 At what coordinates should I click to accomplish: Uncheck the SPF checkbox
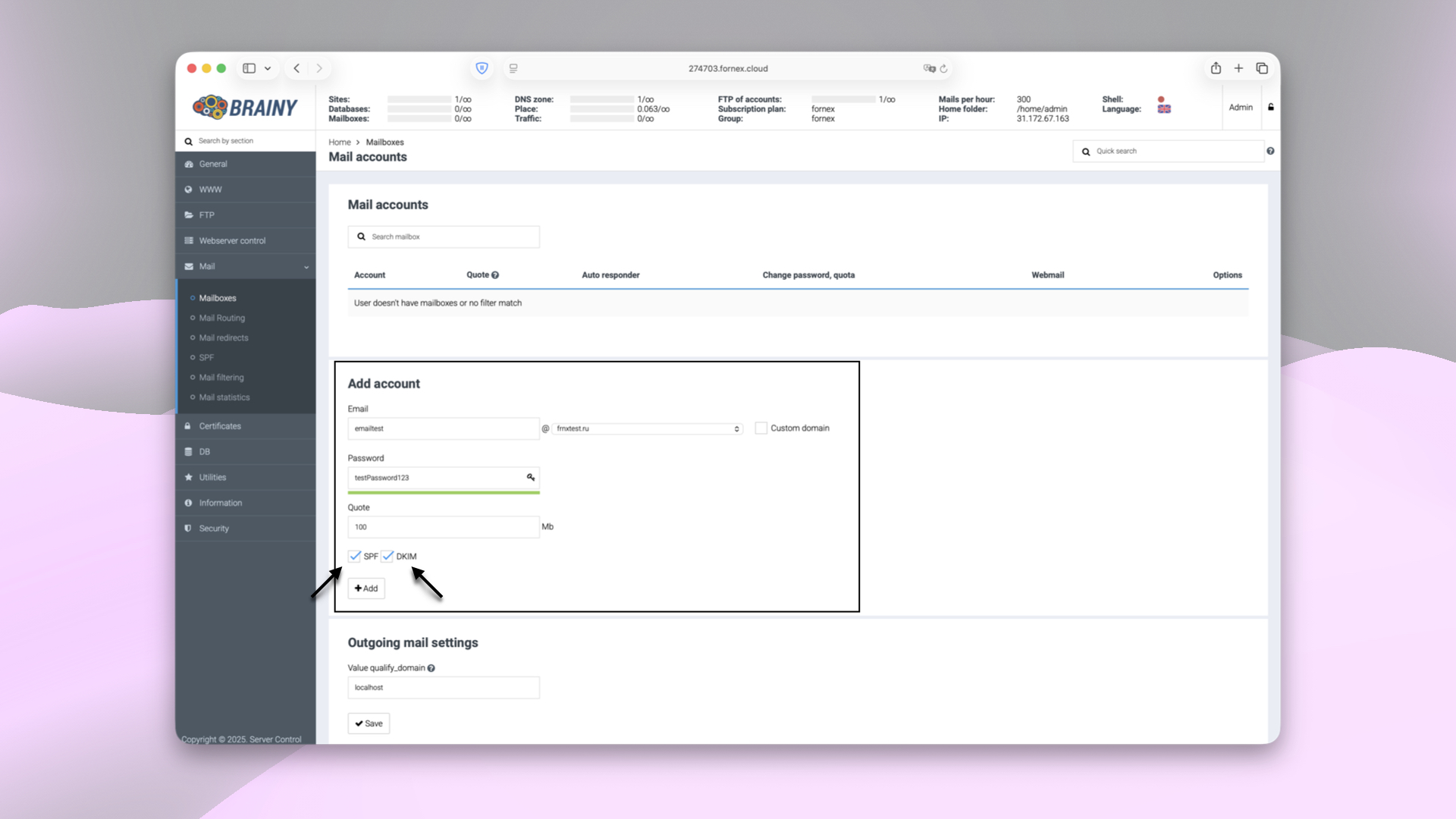(x=354, y=556)
